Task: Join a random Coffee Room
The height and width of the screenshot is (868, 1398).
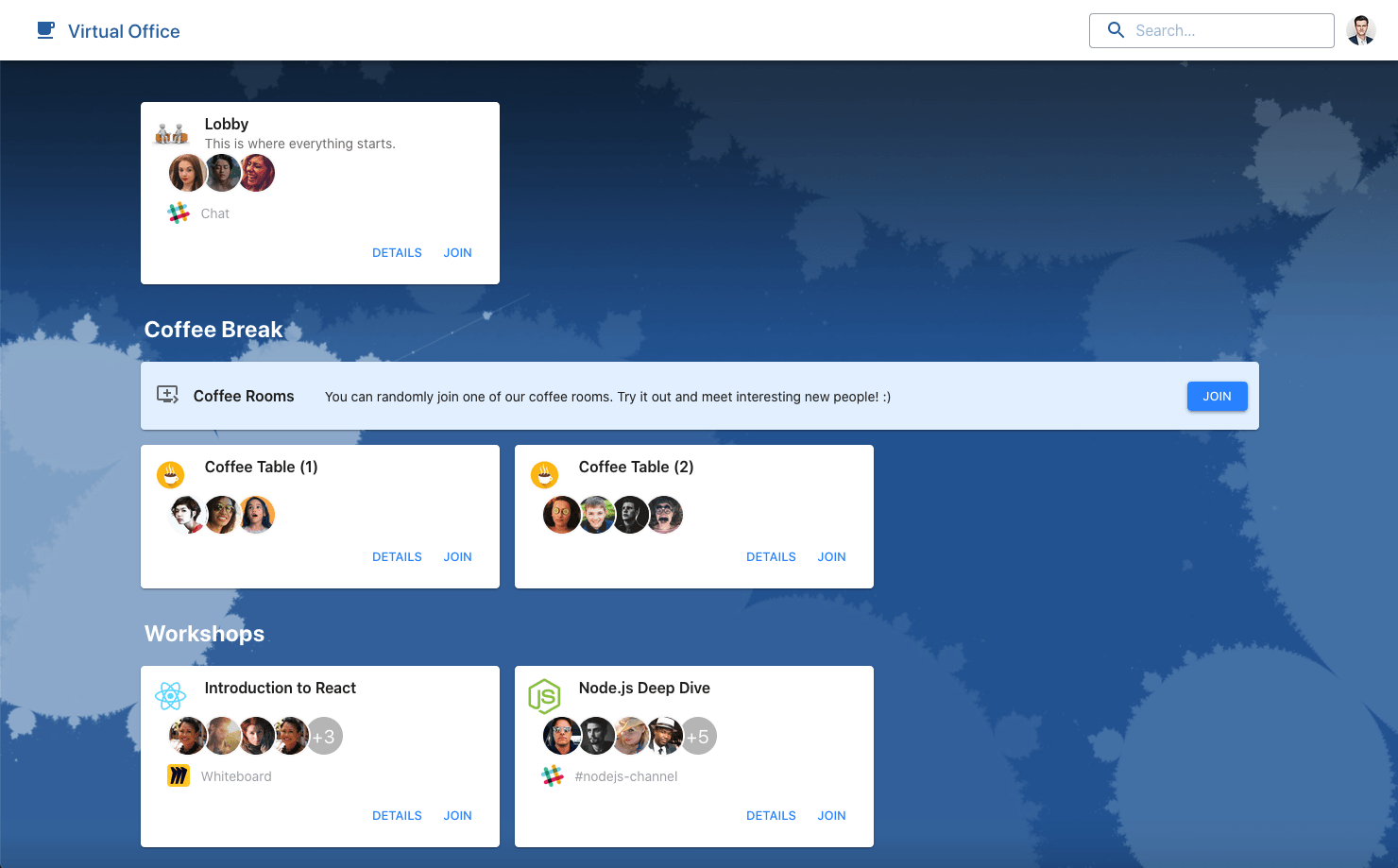Action: [1217, 397]
